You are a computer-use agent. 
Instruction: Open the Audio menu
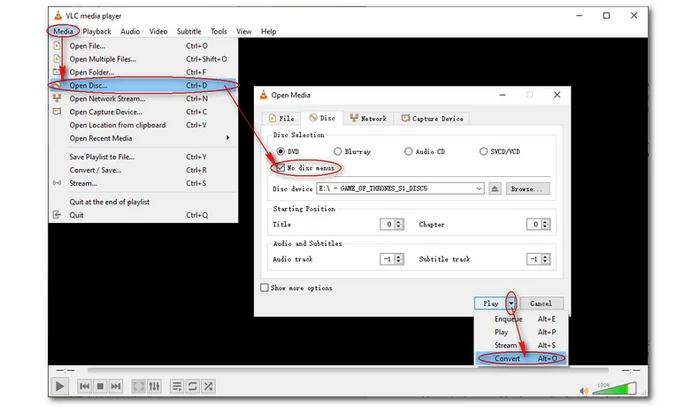tap(130, 31)
